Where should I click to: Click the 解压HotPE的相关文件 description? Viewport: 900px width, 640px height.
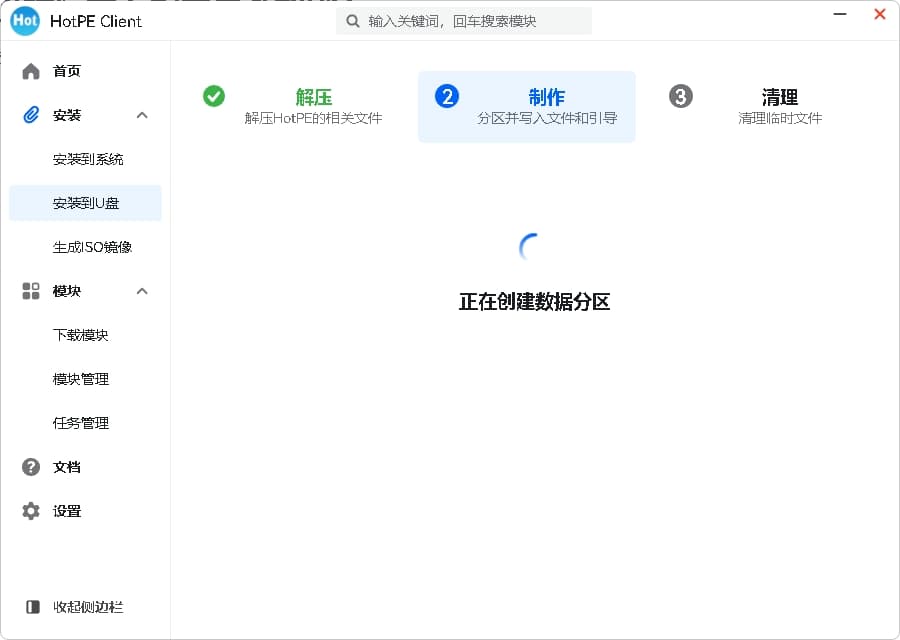tap(313, 118)
